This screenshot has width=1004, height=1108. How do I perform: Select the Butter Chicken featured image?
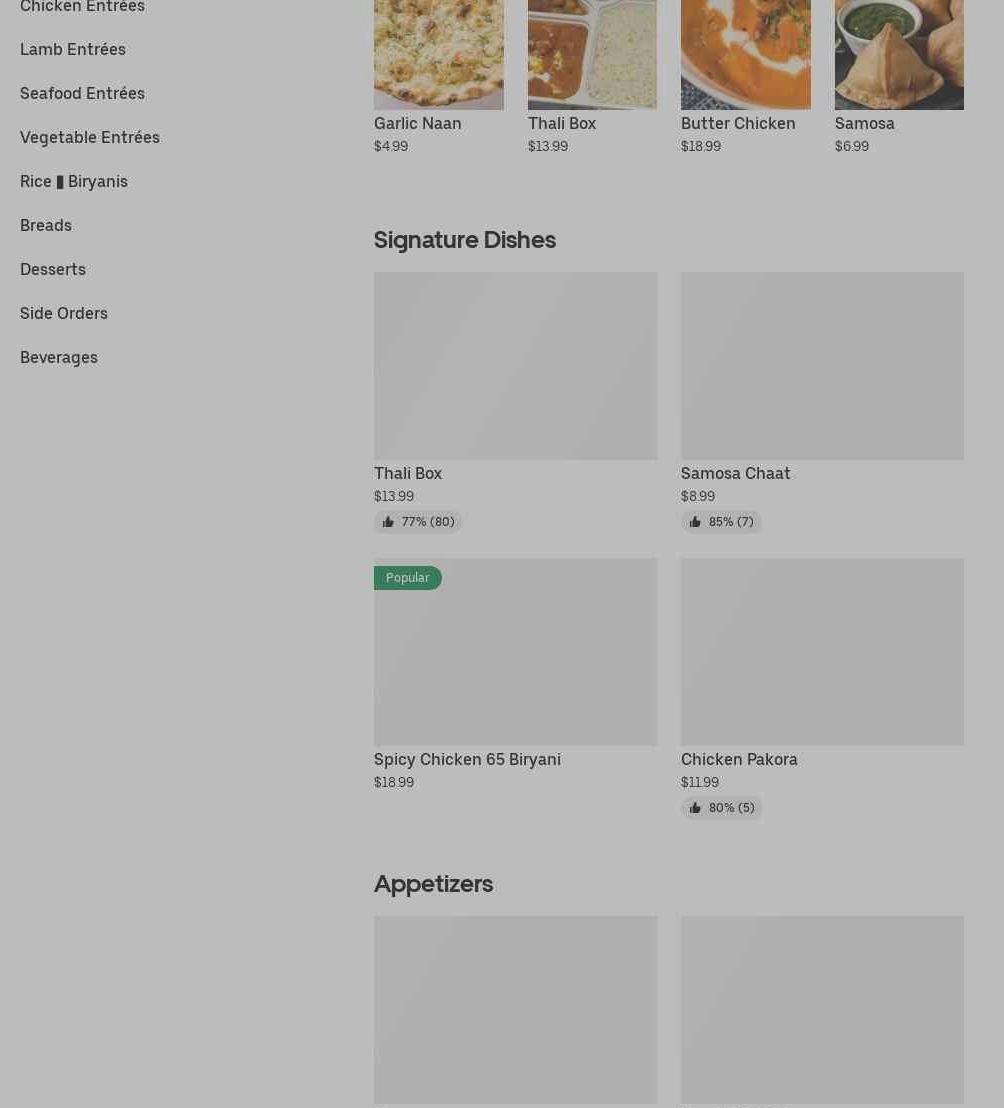746,54
